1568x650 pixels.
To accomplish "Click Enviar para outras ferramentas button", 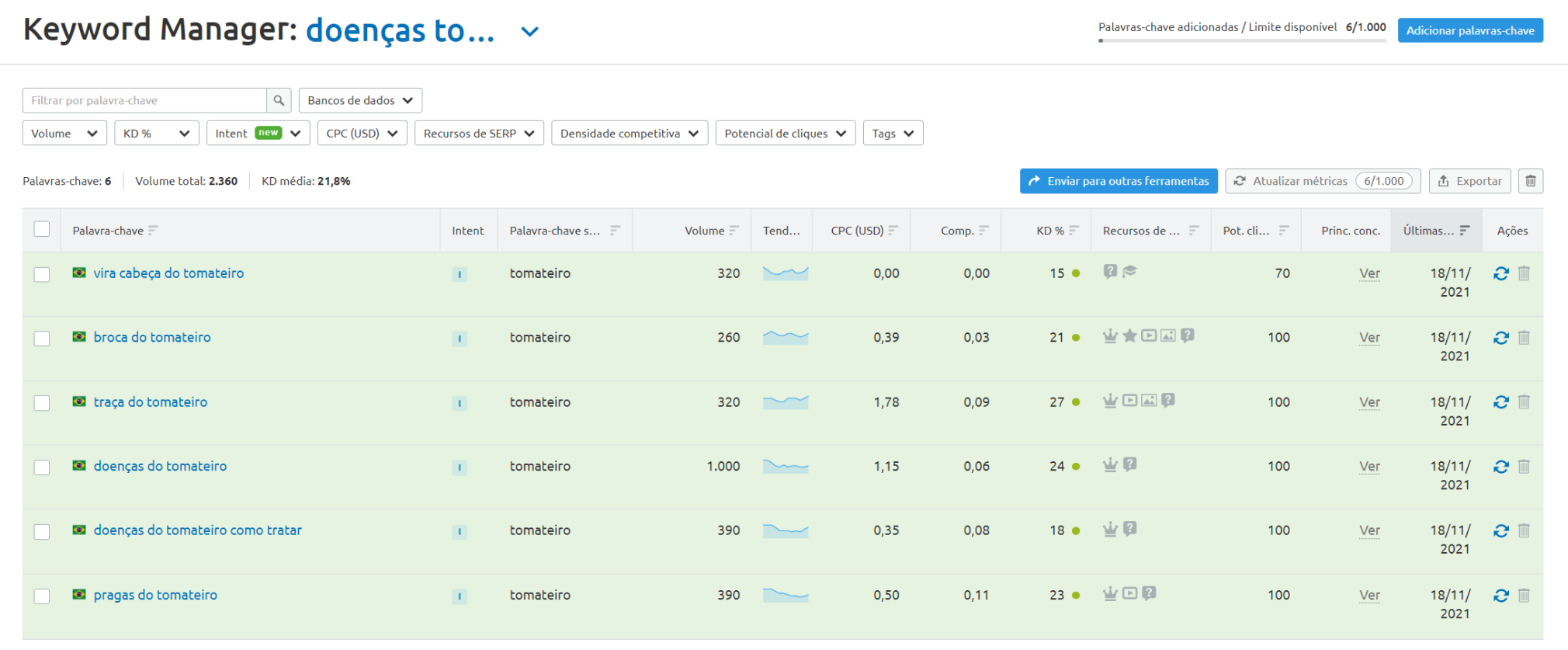I will pos(1119,181).
